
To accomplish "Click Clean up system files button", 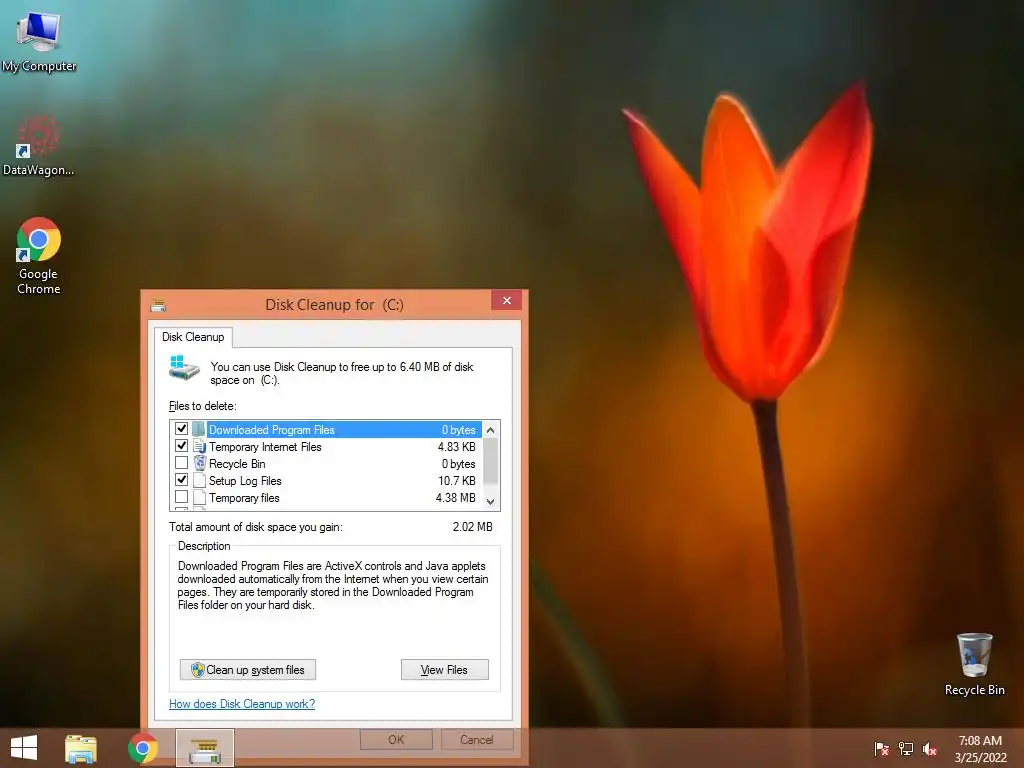I will (248, 669).
